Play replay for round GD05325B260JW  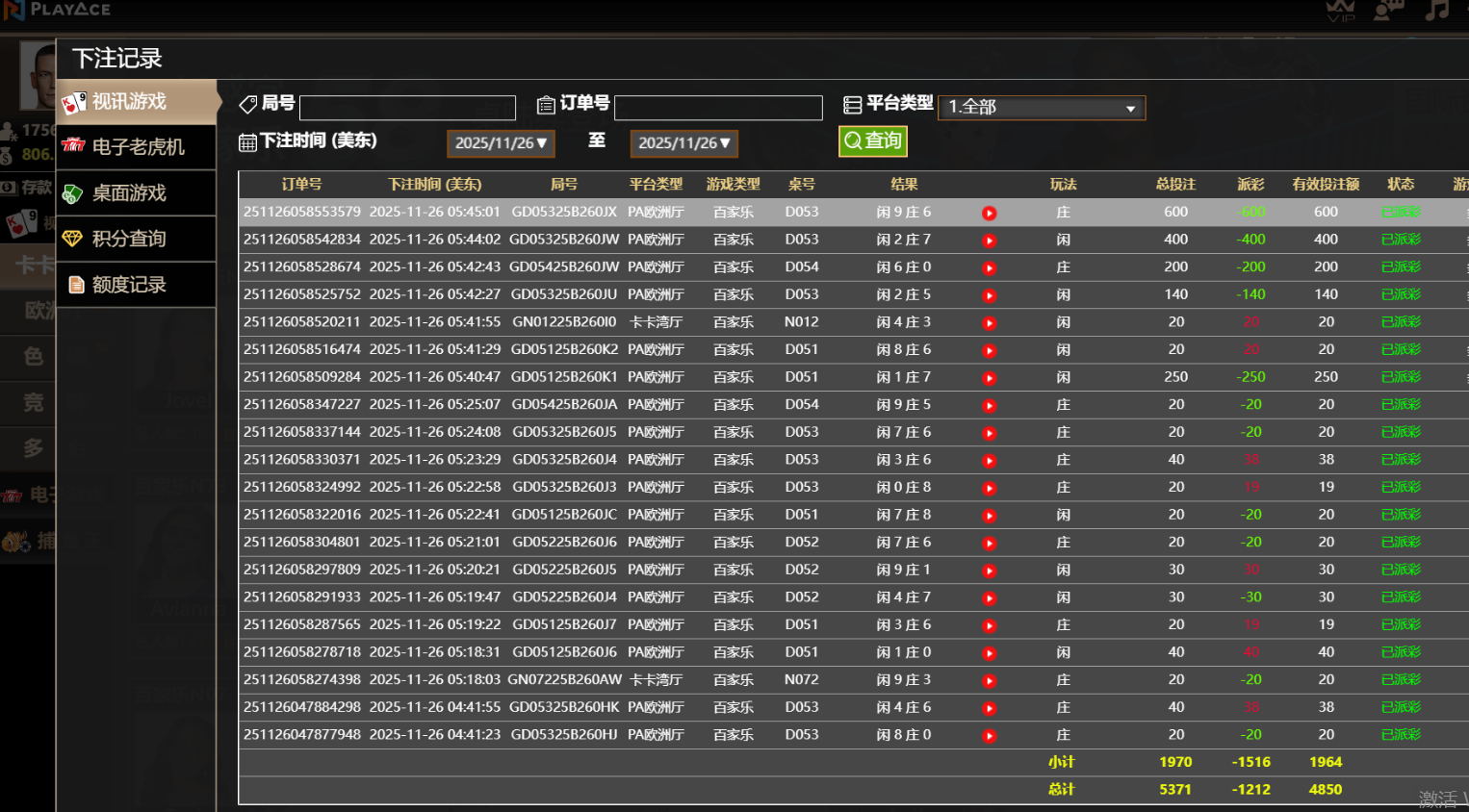tap(989, 241)
